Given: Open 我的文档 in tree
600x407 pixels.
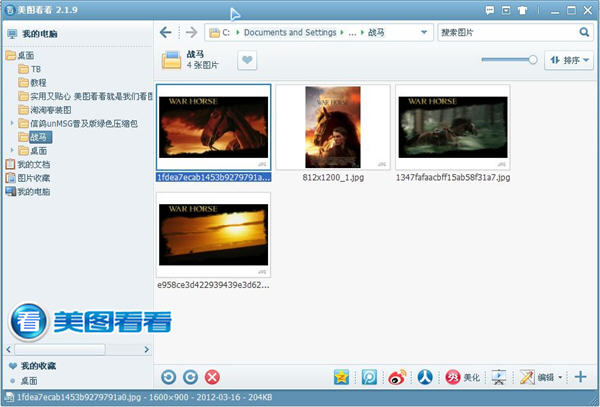Looking at the screenshot, I should click(x=28, y=164).
